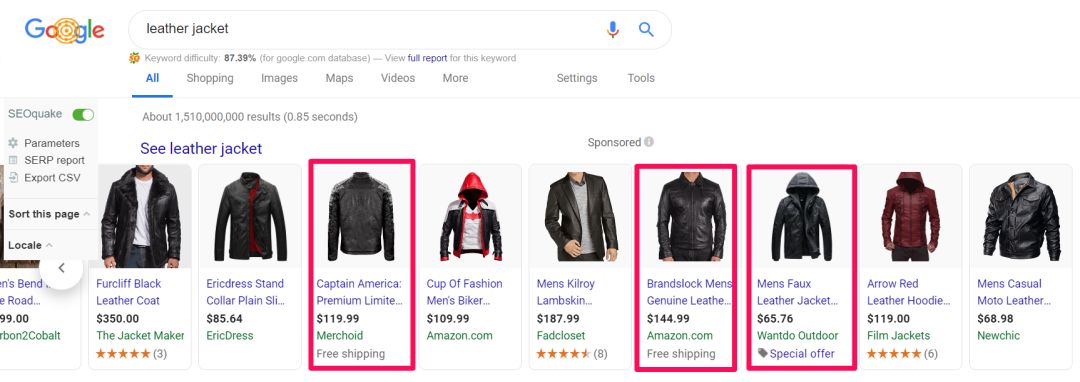Open SEOquake Parameters gear icon
The height and width of the screenshot is (382, 1080).
[13, 143]
